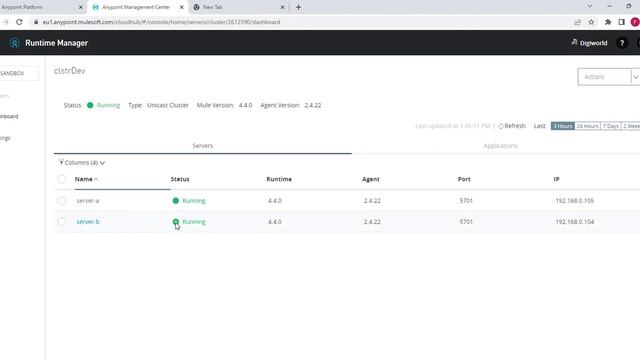Click the cluster Running status indicator

click(104, 105)
